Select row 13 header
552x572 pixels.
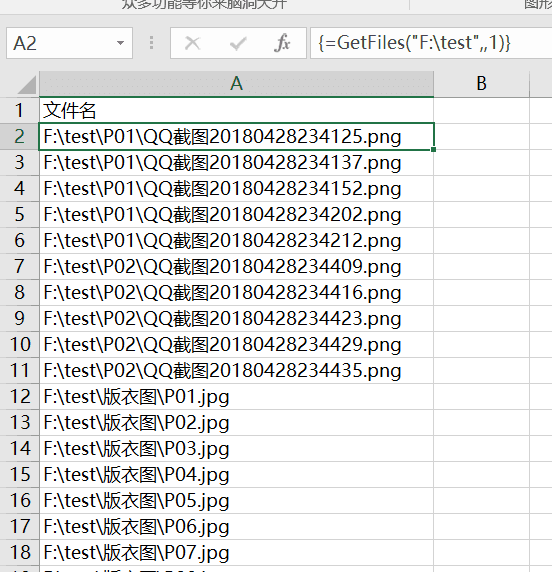pos(20,422)
